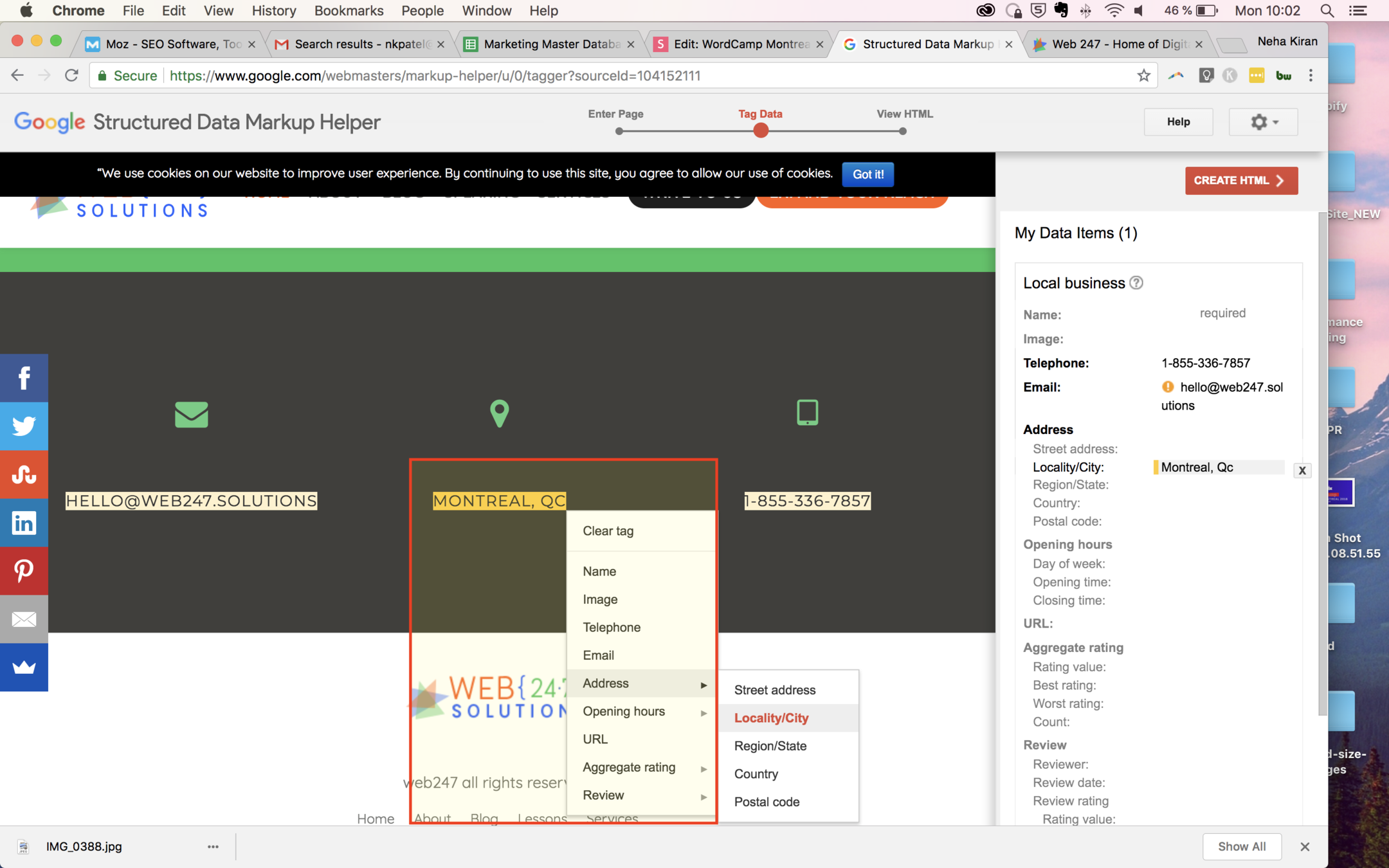This screenshot has height=868, width=1389.
Task: Click the CREATE HTML button
Action: pyautogui.click(x=1240, y=181)
